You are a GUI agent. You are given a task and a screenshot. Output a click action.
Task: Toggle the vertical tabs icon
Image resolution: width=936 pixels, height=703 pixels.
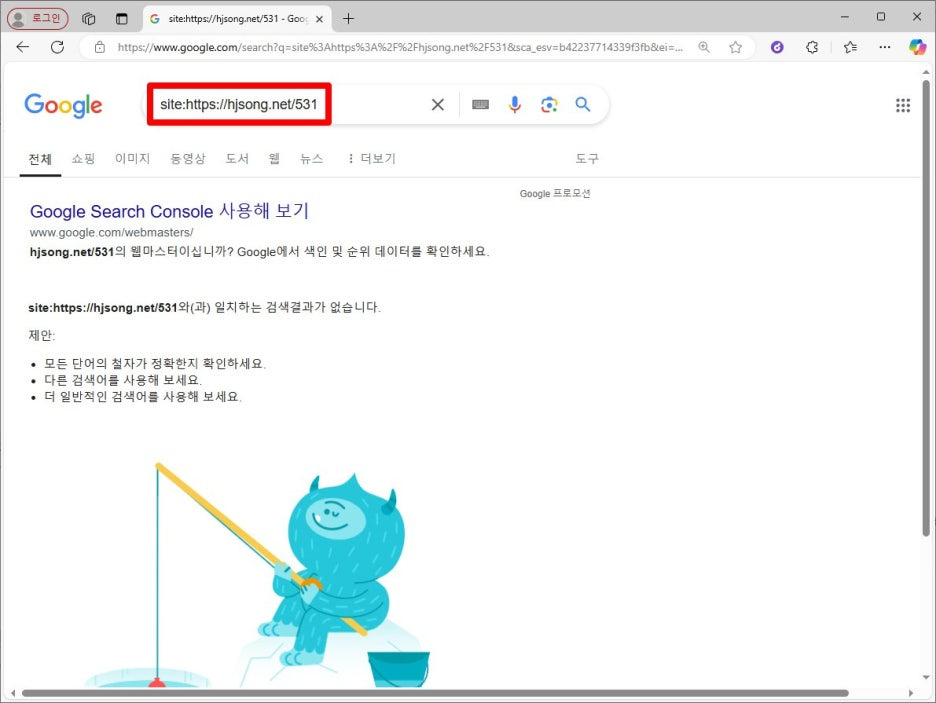[121, 18]
